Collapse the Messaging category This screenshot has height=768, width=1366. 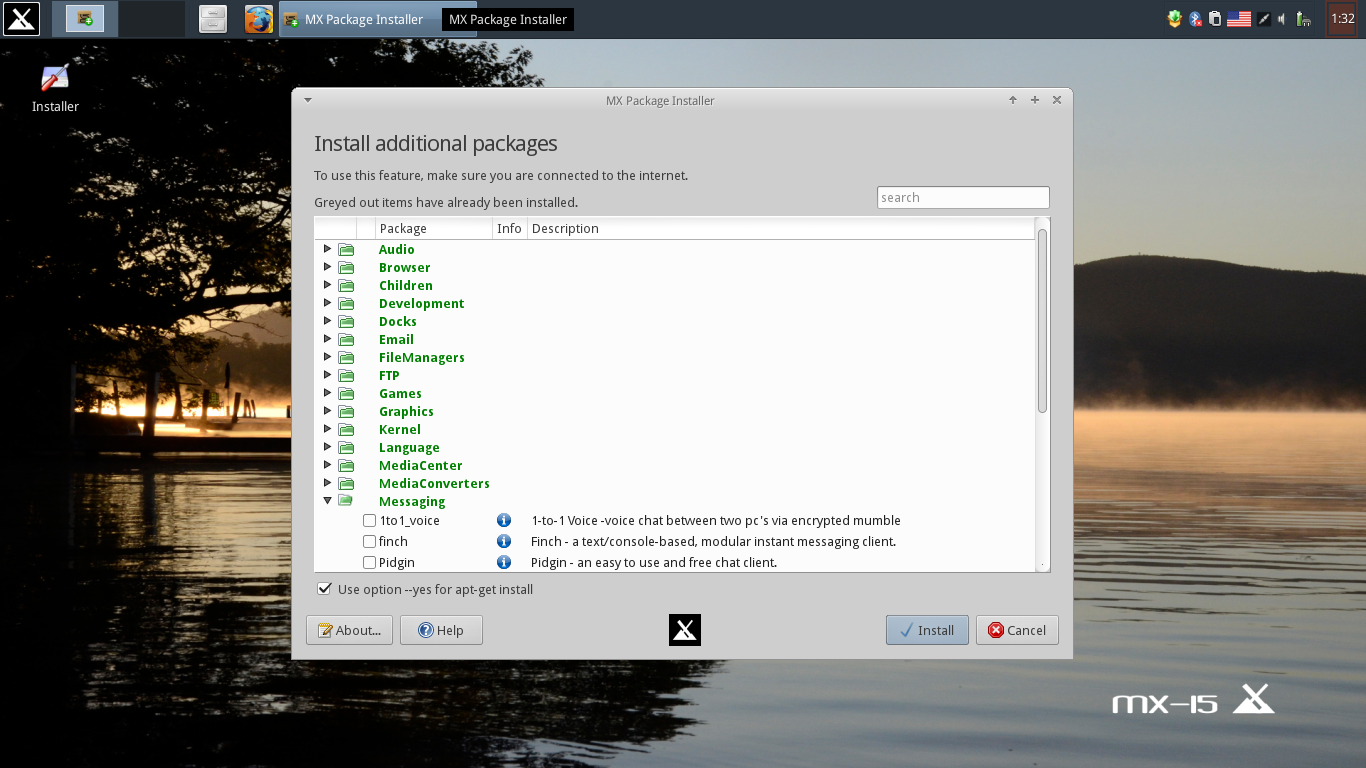tap(328, 500)
